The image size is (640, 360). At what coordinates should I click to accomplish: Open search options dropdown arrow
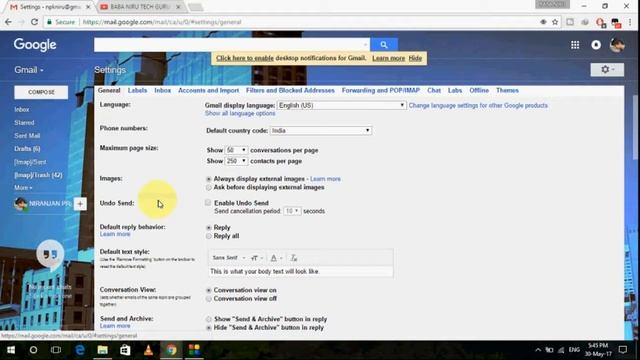point(365,44)
